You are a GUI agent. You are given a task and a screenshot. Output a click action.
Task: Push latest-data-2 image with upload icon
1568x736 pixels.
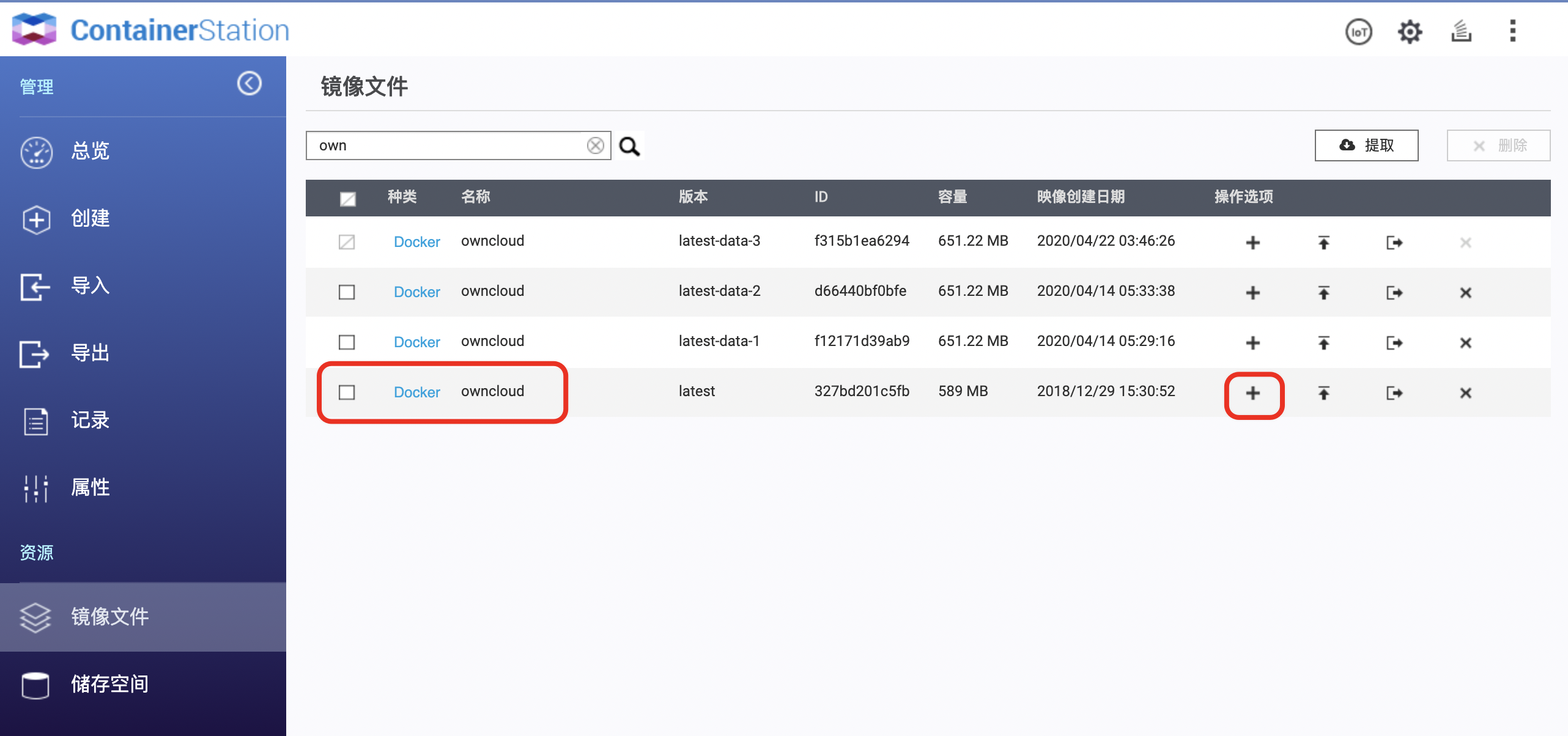1323,293
